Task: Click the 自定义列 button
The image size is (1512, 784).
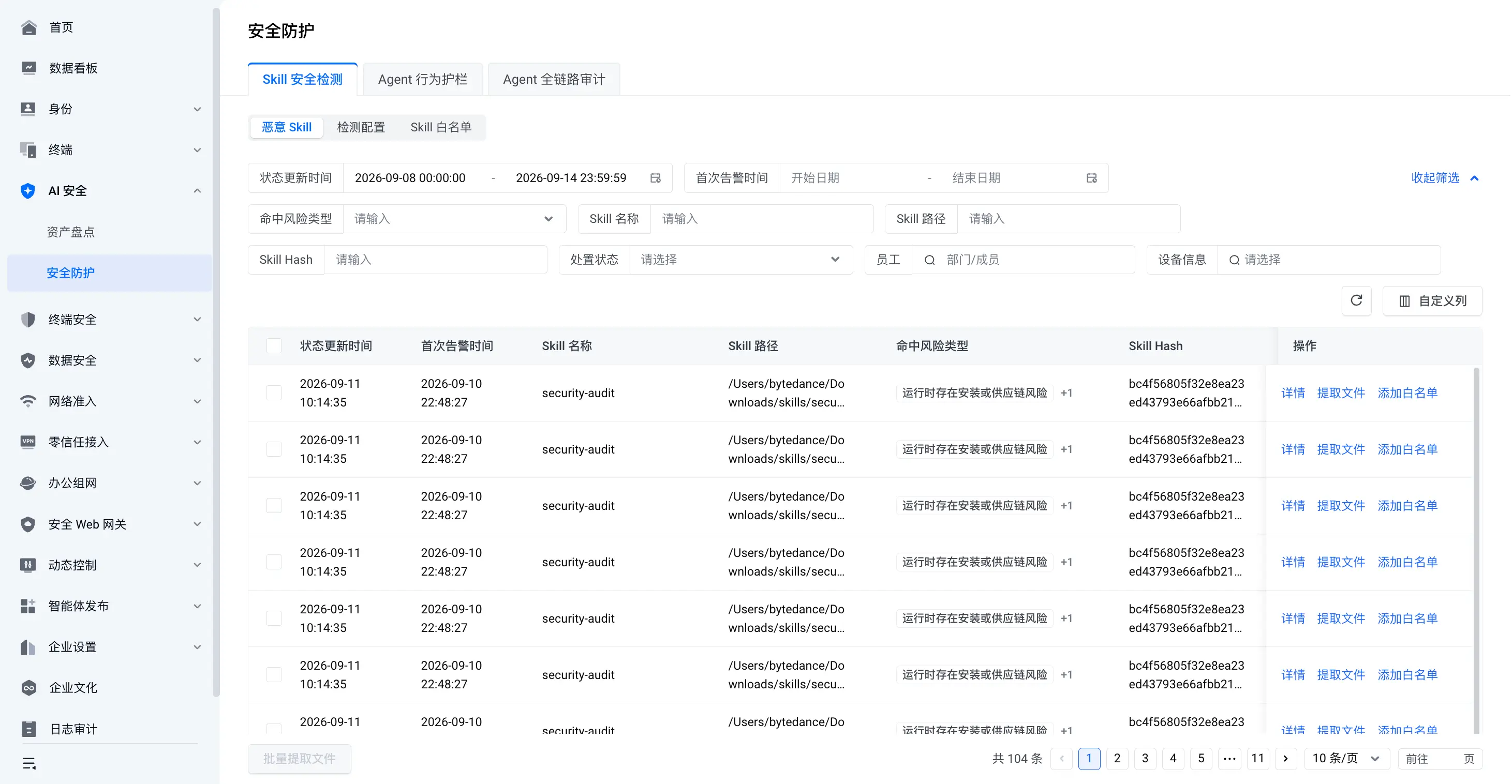Action: (x=1432, y=300)
